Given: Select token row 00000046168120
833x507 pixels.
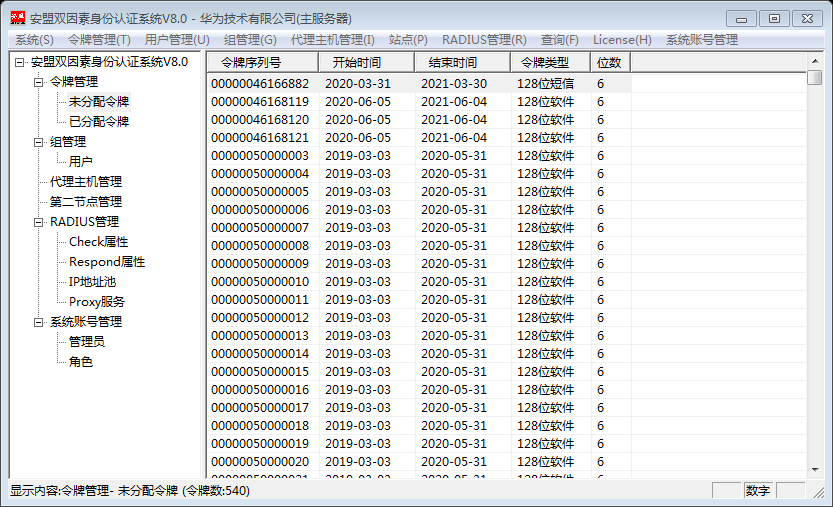Looking at the screenshot, I should point(419,120).
